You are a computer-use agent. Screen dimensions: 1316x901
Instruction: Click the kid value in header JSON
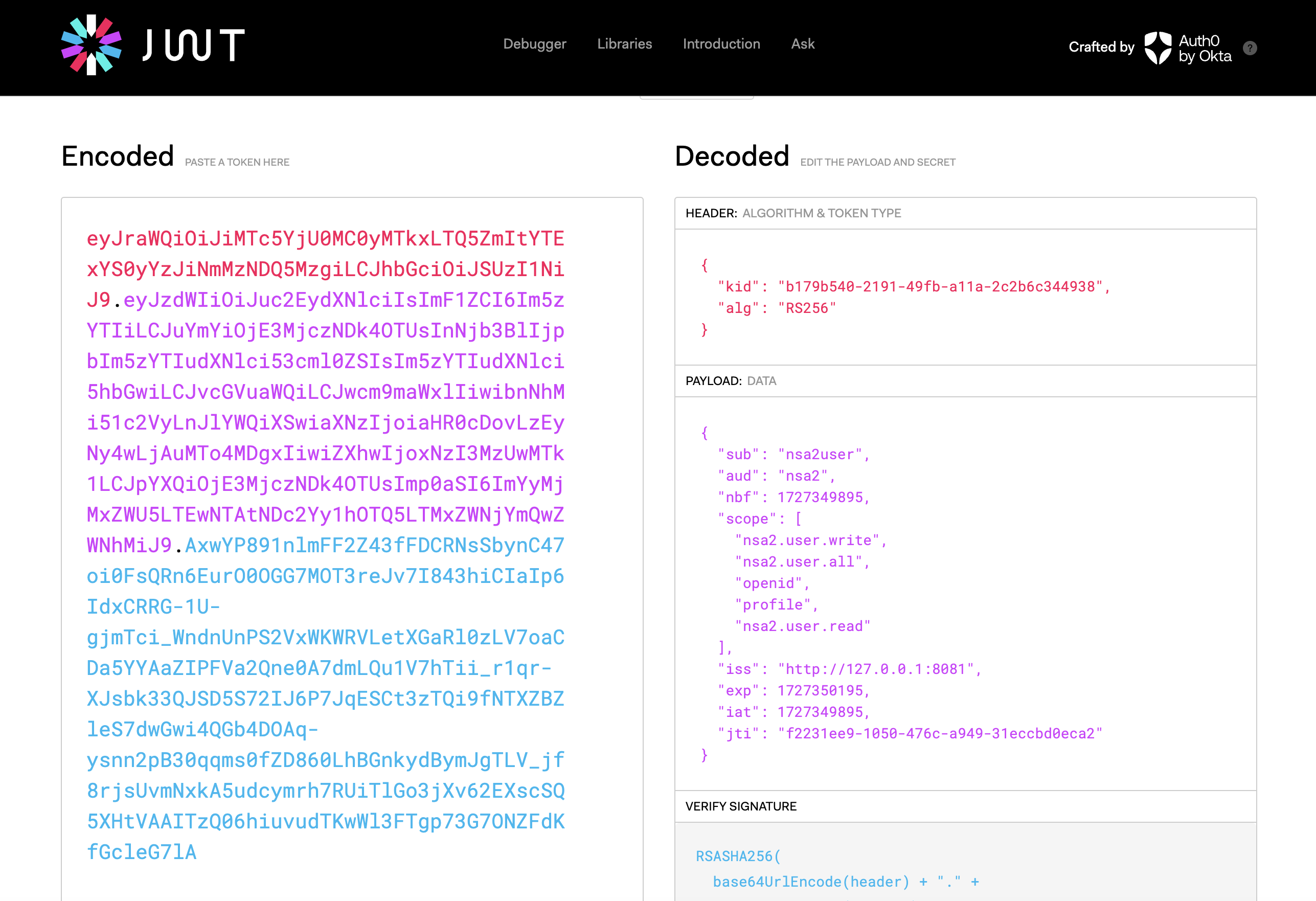coord(940,286)
